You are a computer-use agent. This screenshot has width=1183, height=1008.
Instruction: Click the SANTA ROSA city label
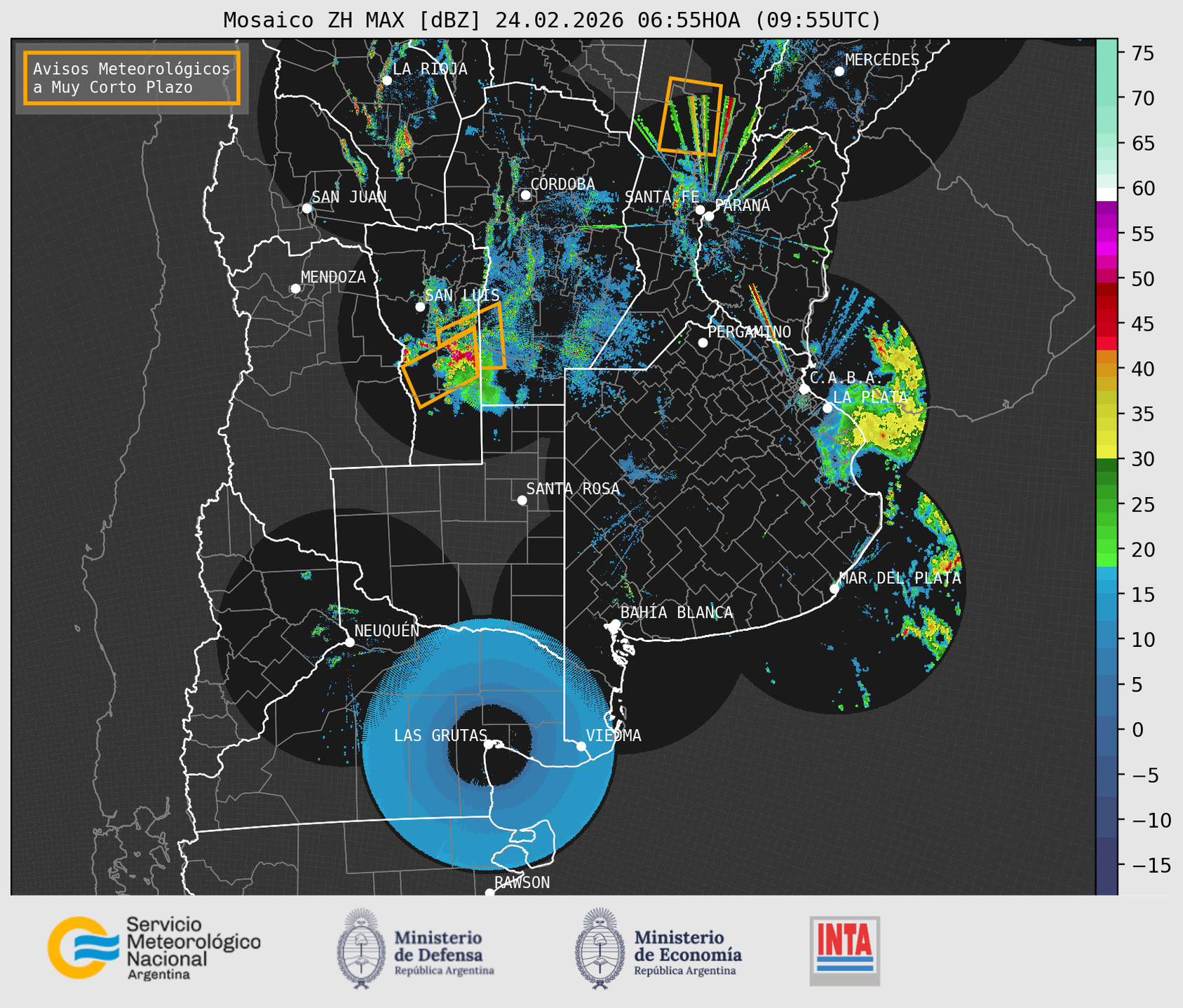[x=573, y=489]
